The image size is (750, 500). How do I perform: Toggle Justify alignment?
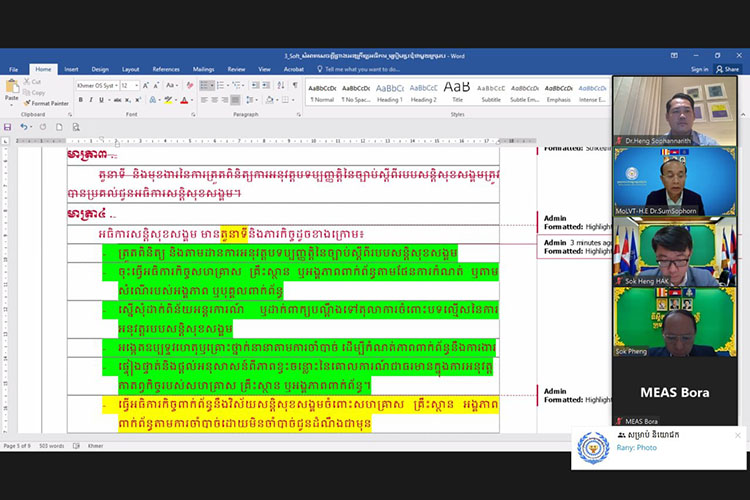click(235, 100)
